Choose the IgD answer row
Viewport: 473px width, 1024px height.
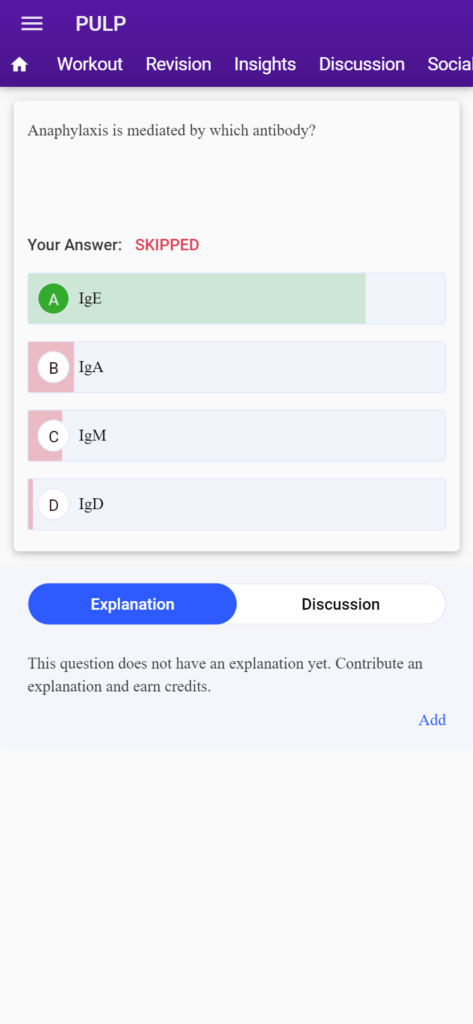[236, 505]
